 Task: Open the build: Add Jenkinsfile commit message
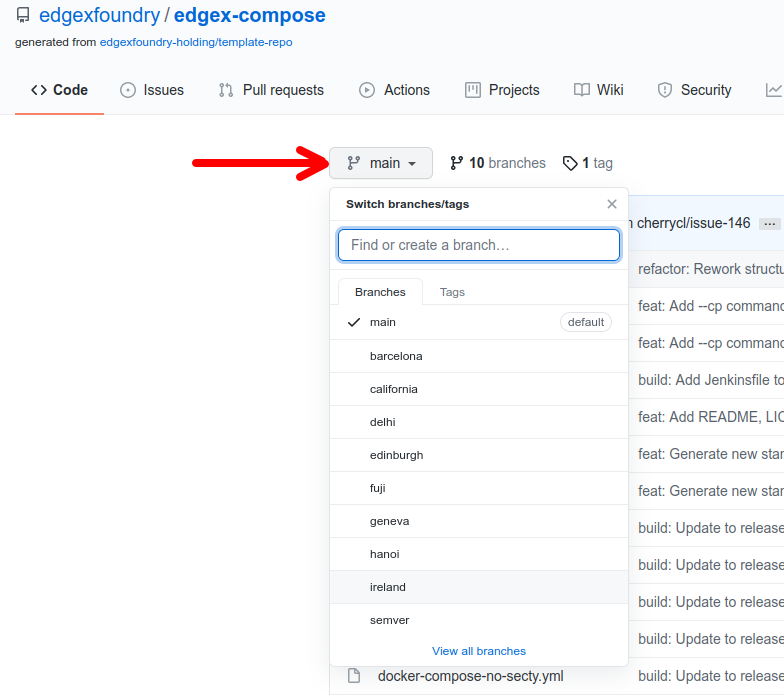point(711,380)
